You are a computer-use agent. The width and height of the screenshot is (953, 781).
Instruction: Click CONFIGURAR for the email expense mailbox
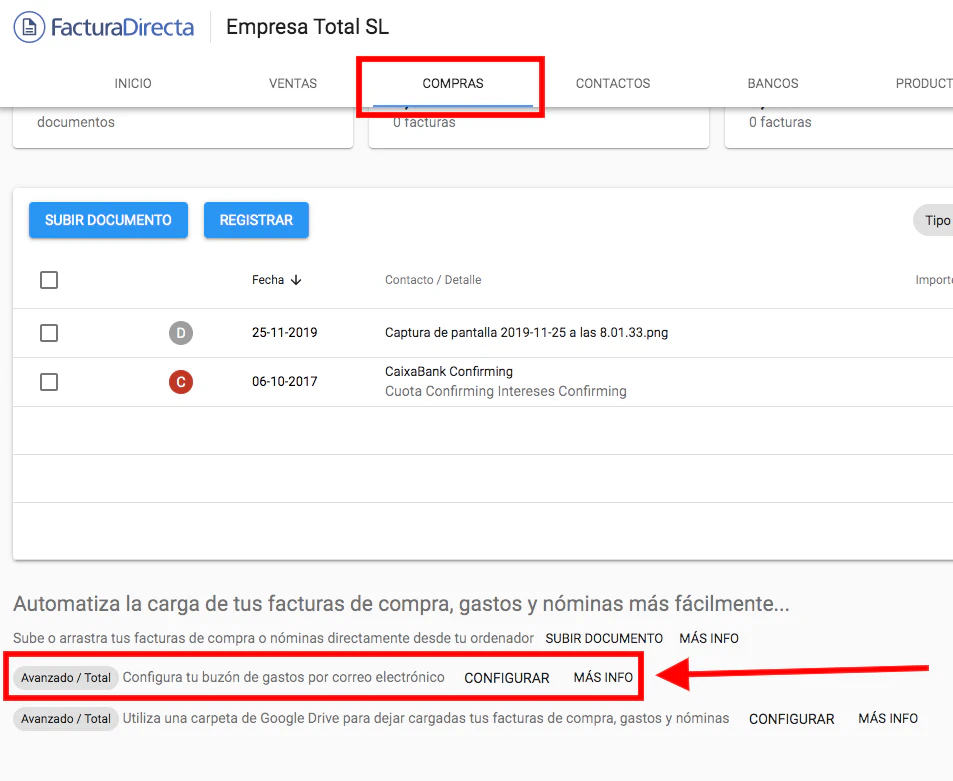[x=506, y=677]
